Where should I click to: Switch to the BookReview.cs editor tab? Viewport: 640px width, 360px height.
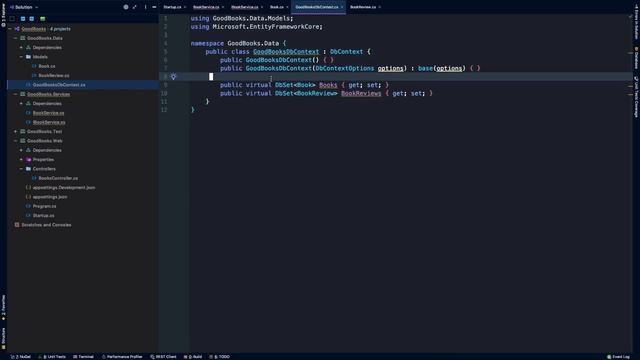point(363,7)
